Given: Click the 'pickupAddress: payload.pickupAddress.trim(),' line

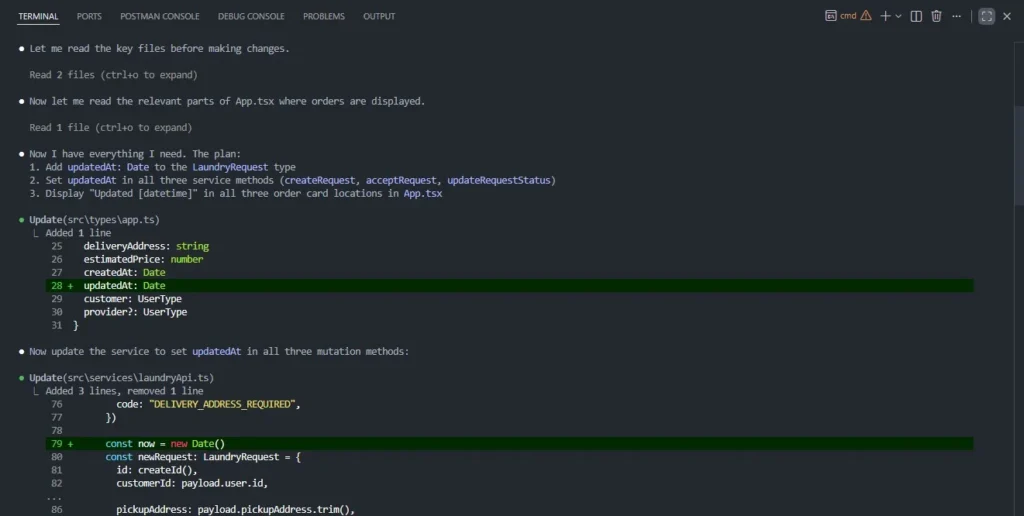Looking at the screenshot, I should point(235,509).
